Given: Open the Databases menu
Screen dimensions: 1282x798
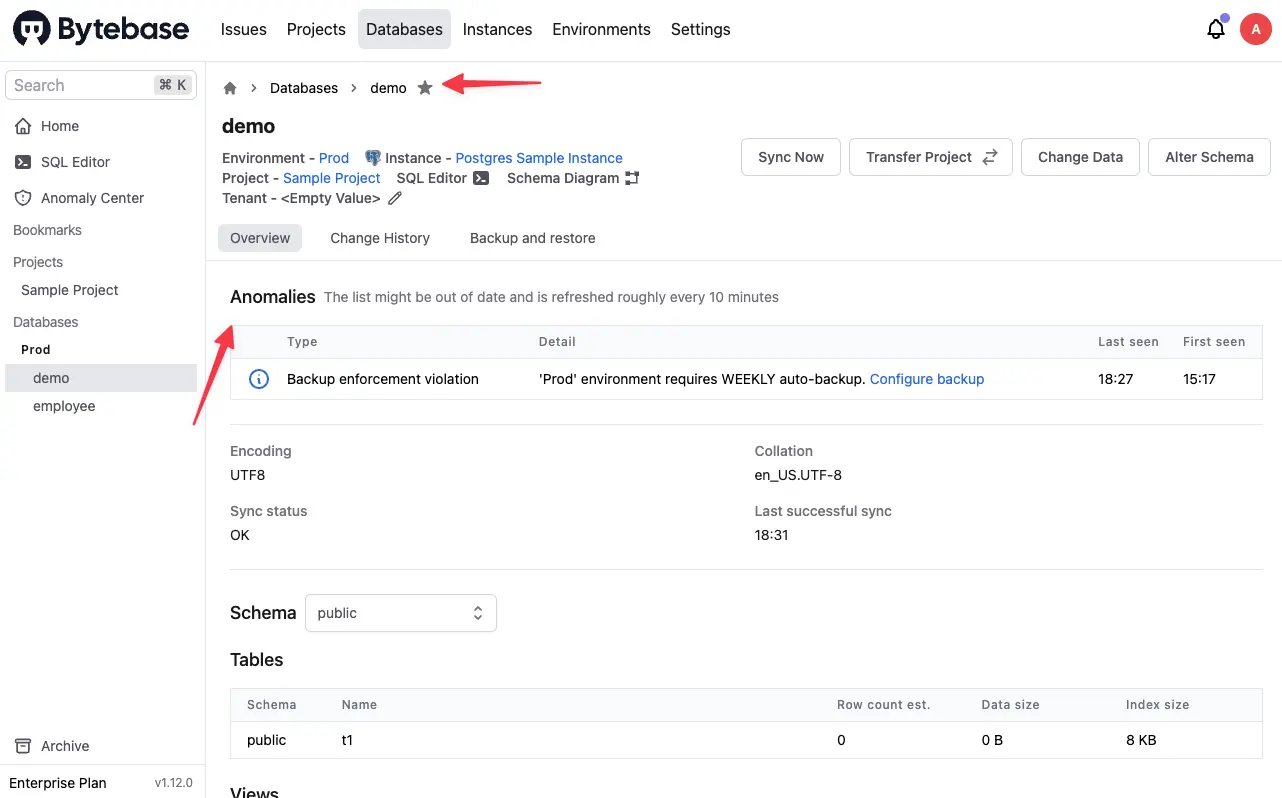Looking at the screenshot, I should click(404, 29).
